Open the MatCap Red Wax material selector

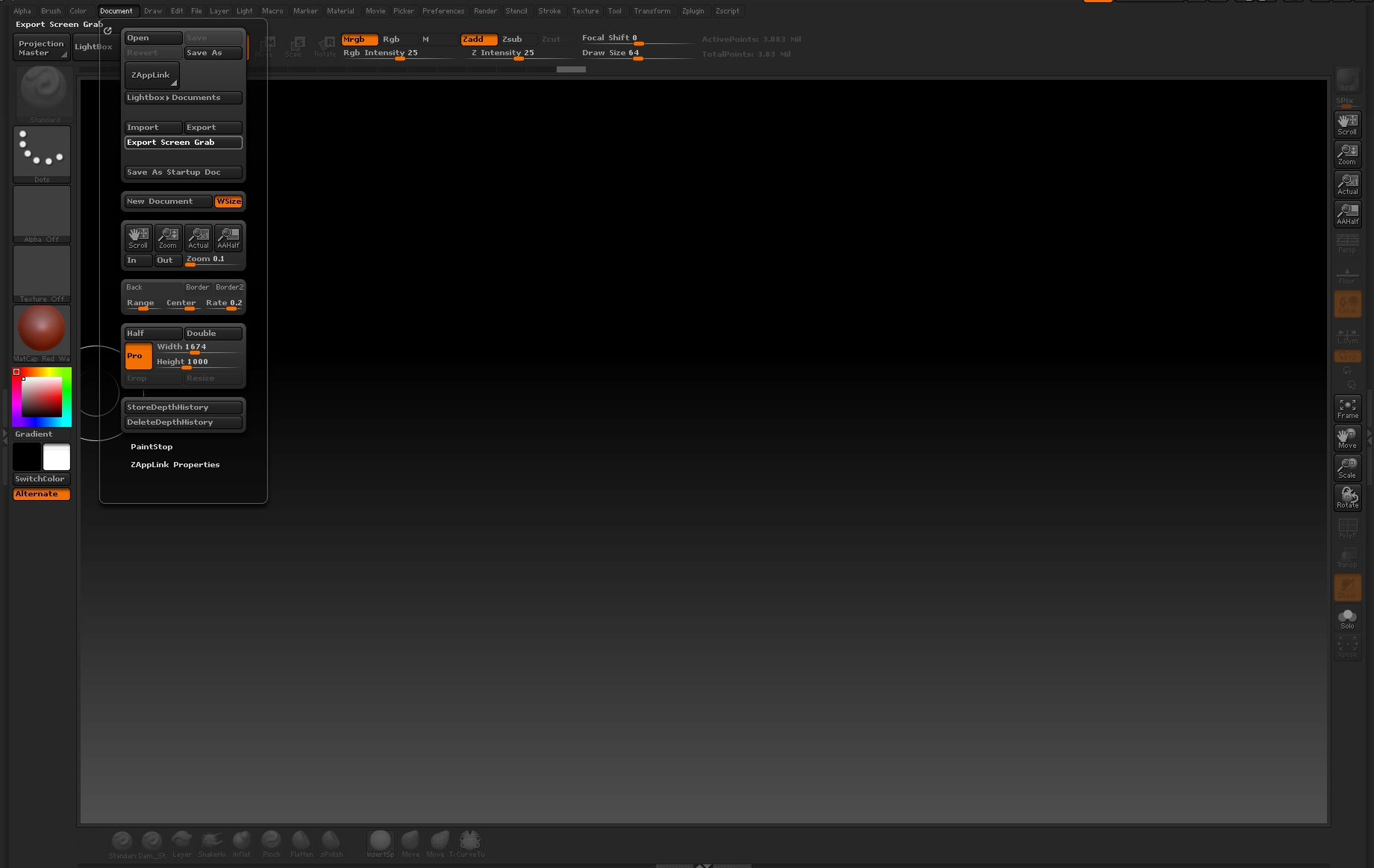tap(42, 334)
